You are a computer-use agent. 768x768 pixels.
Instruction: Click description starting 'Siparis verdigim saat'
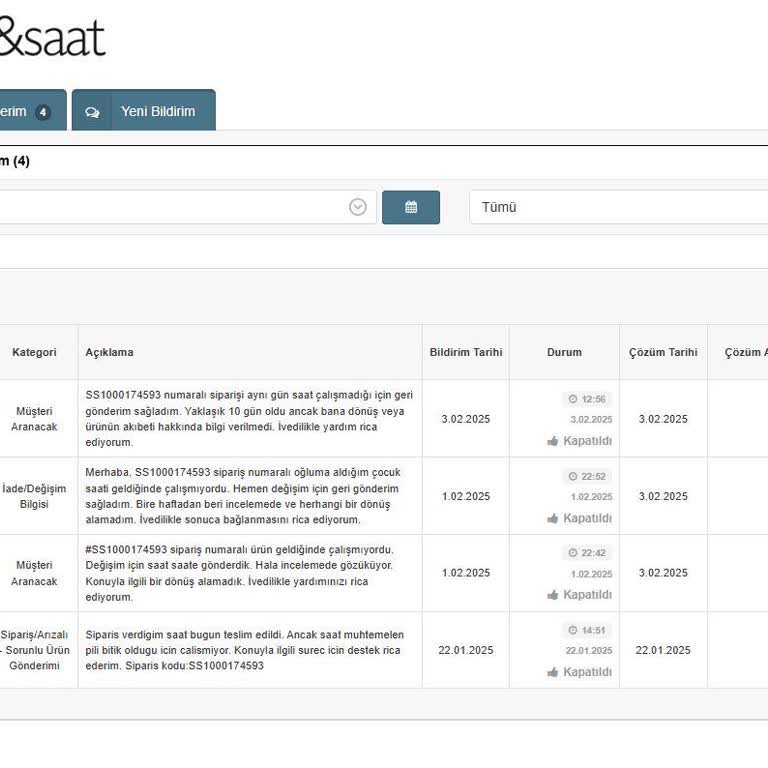(245, 650)
